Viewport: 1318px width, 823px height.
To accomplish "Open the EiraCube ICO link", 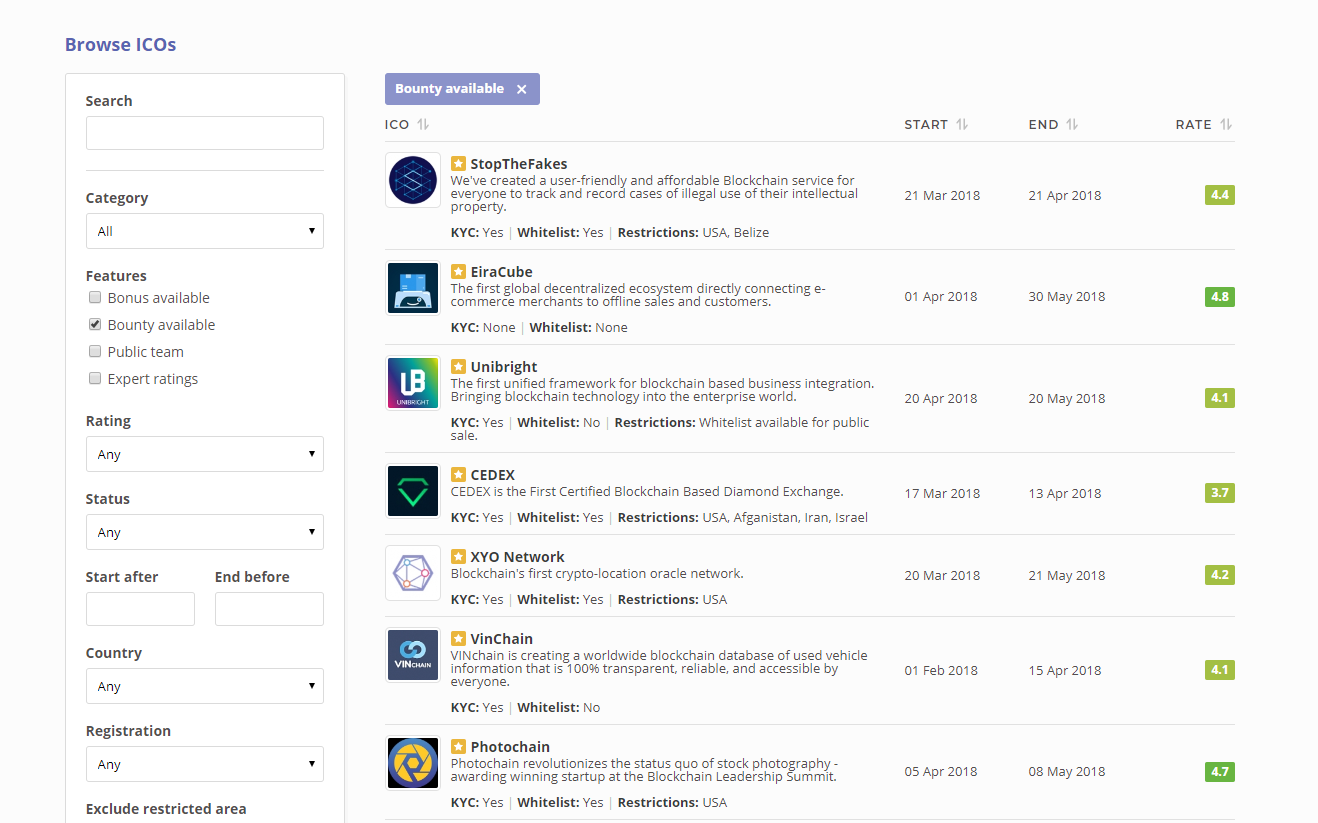I will point(501,272).
